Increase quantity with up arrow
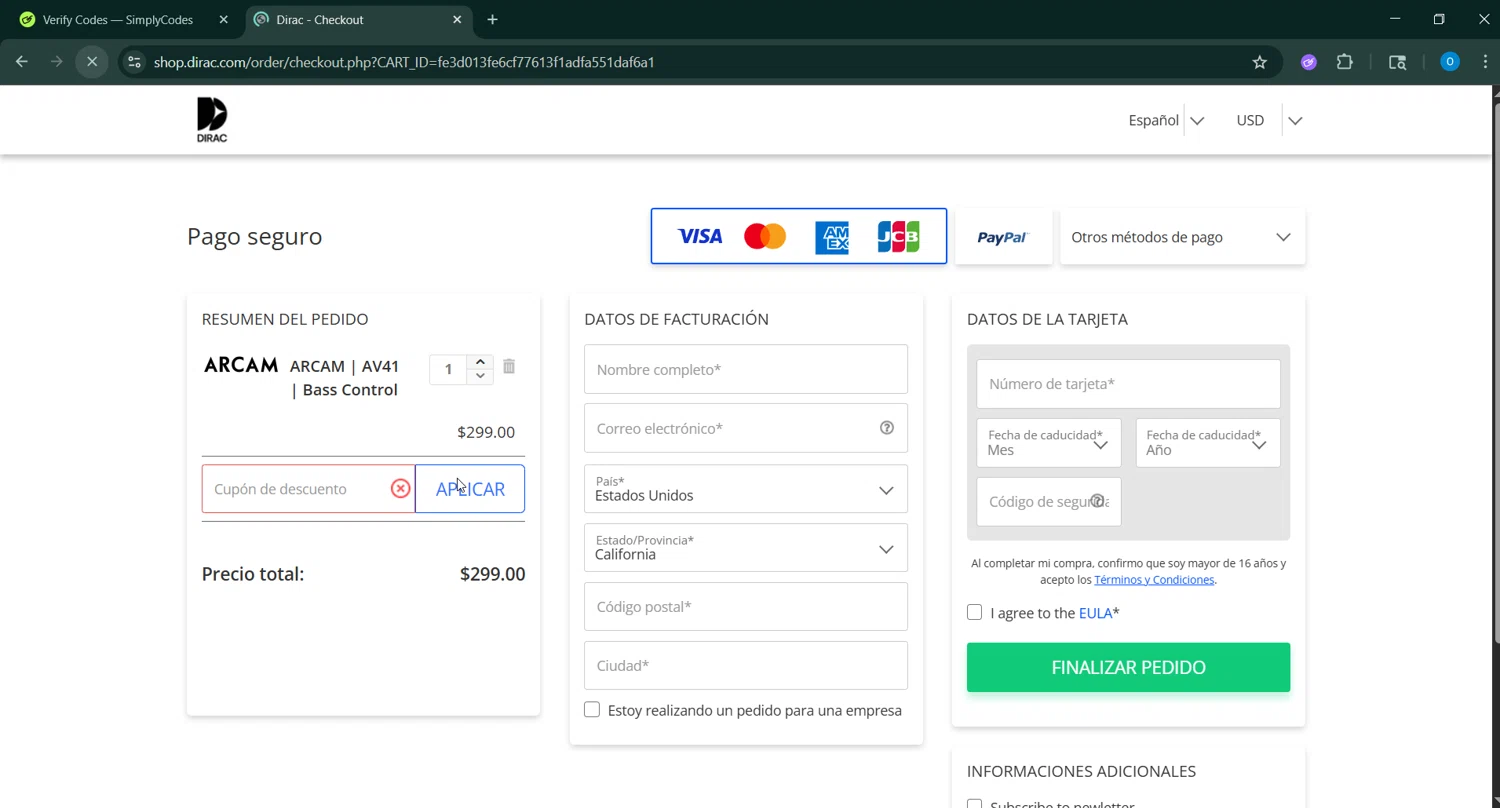 (481, 362)
